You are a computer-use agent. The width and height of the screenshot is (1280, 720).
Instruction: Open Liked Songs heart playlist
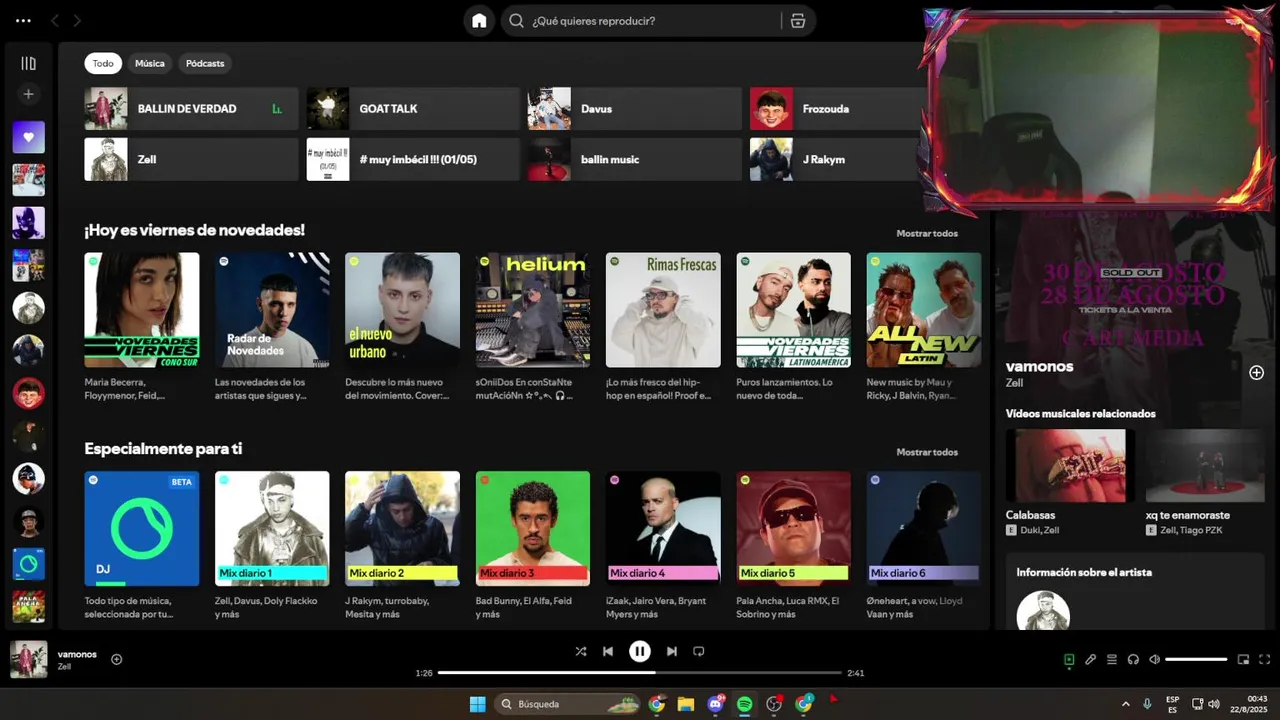pos(28,137)
